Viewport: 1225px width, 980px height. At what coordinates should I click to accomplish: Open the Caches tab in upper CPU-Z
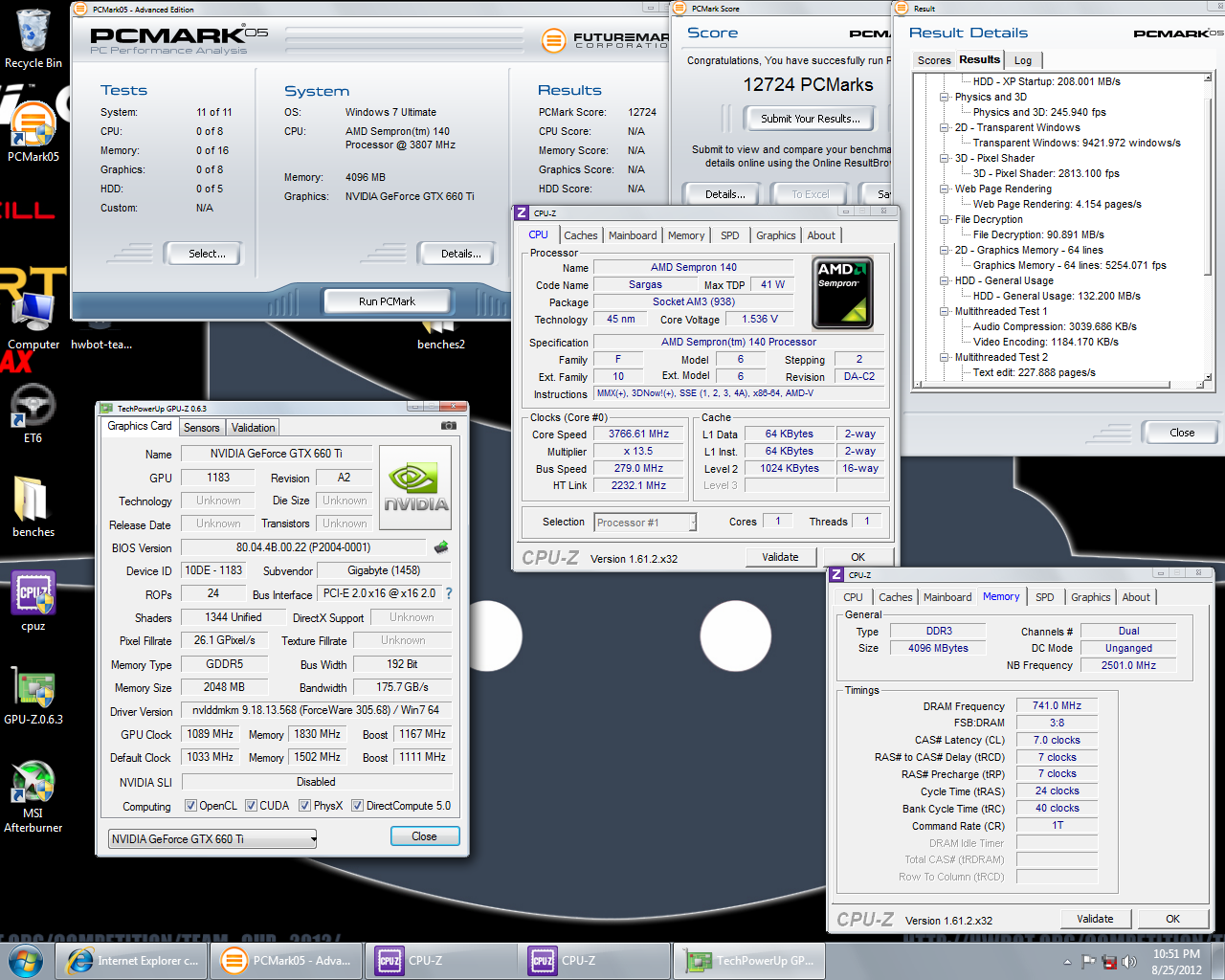pyautogui.click(x=580, y=235)
